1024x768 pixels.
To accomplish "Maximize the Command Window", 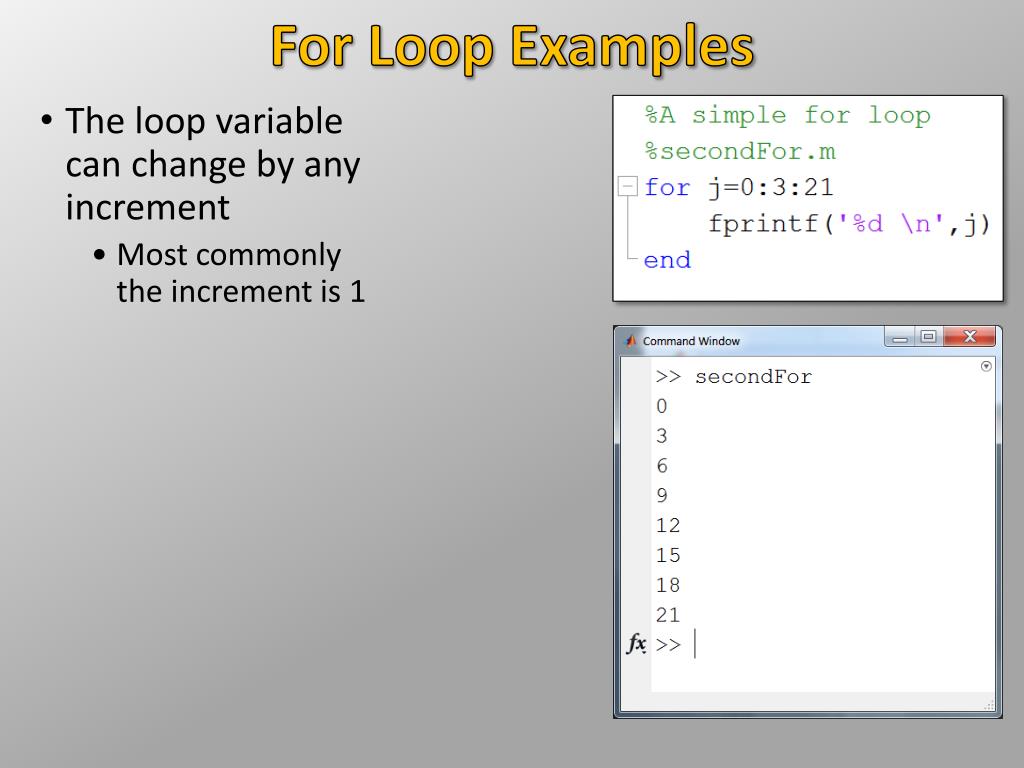I will click(929, 337).
